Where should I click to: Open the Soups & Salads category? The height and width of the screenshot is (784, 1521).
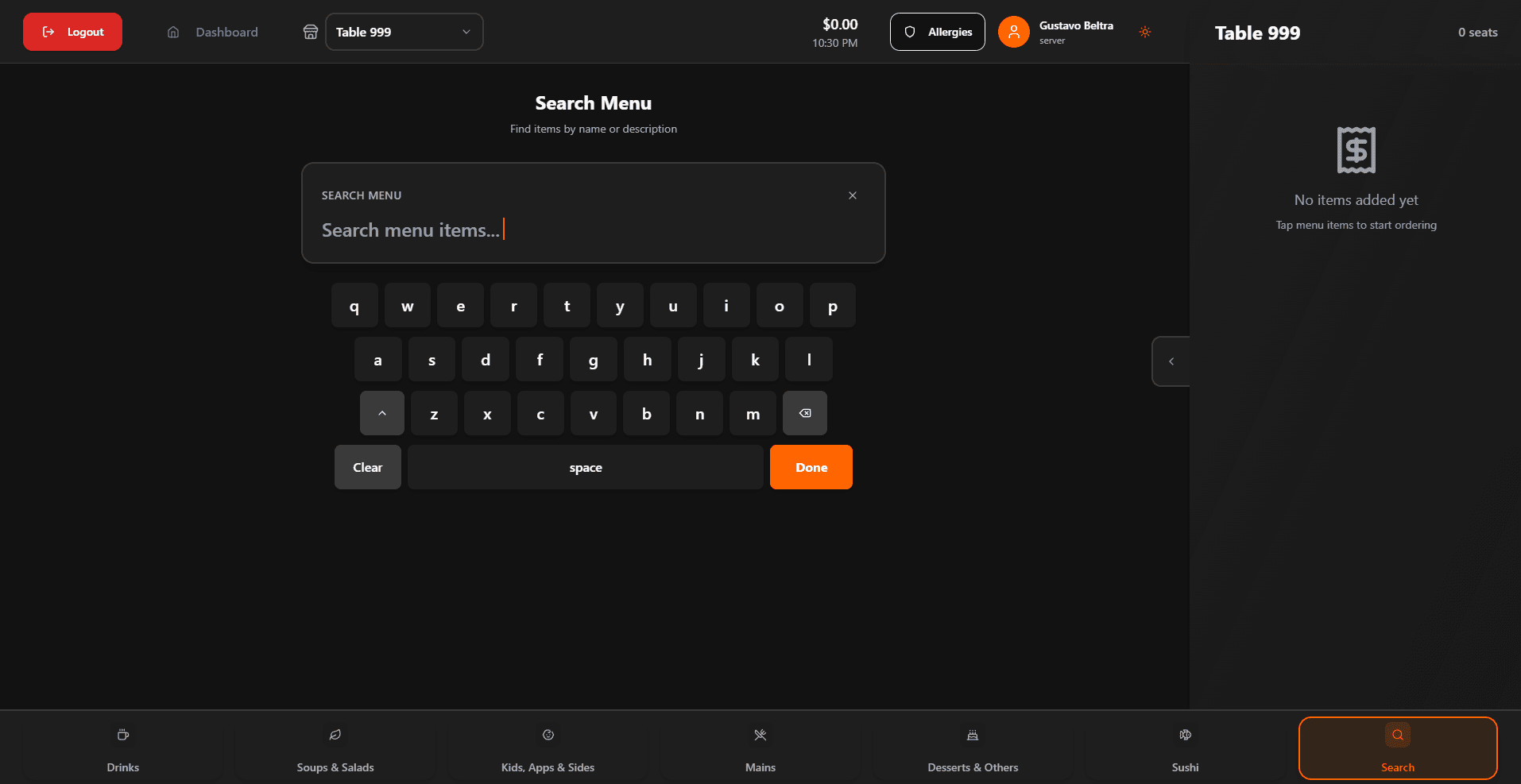click(x=335, y=747)
